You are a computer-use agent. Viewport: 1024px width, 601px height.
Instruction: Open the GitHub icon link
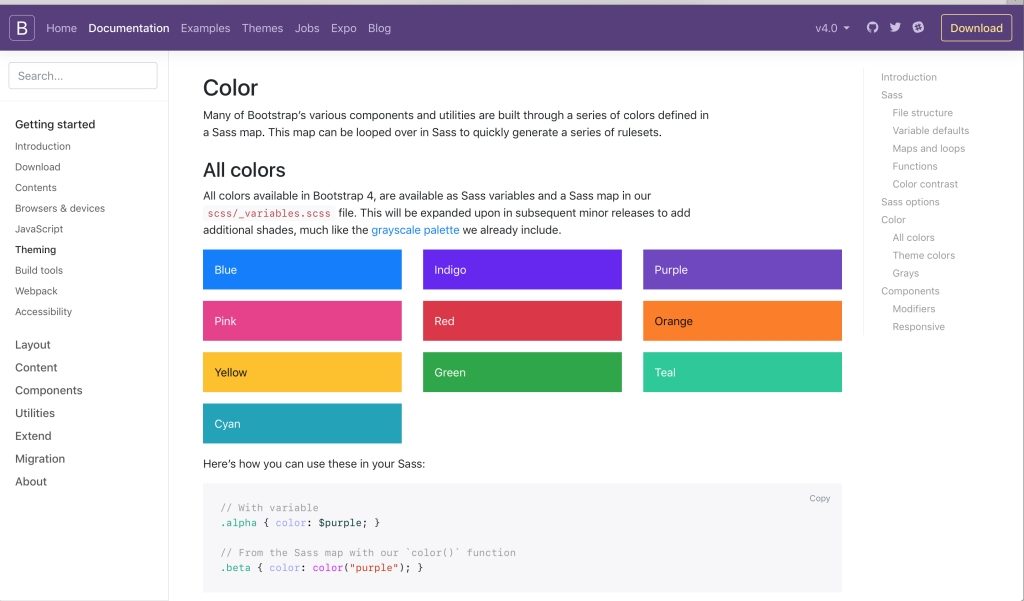point(872,27)
